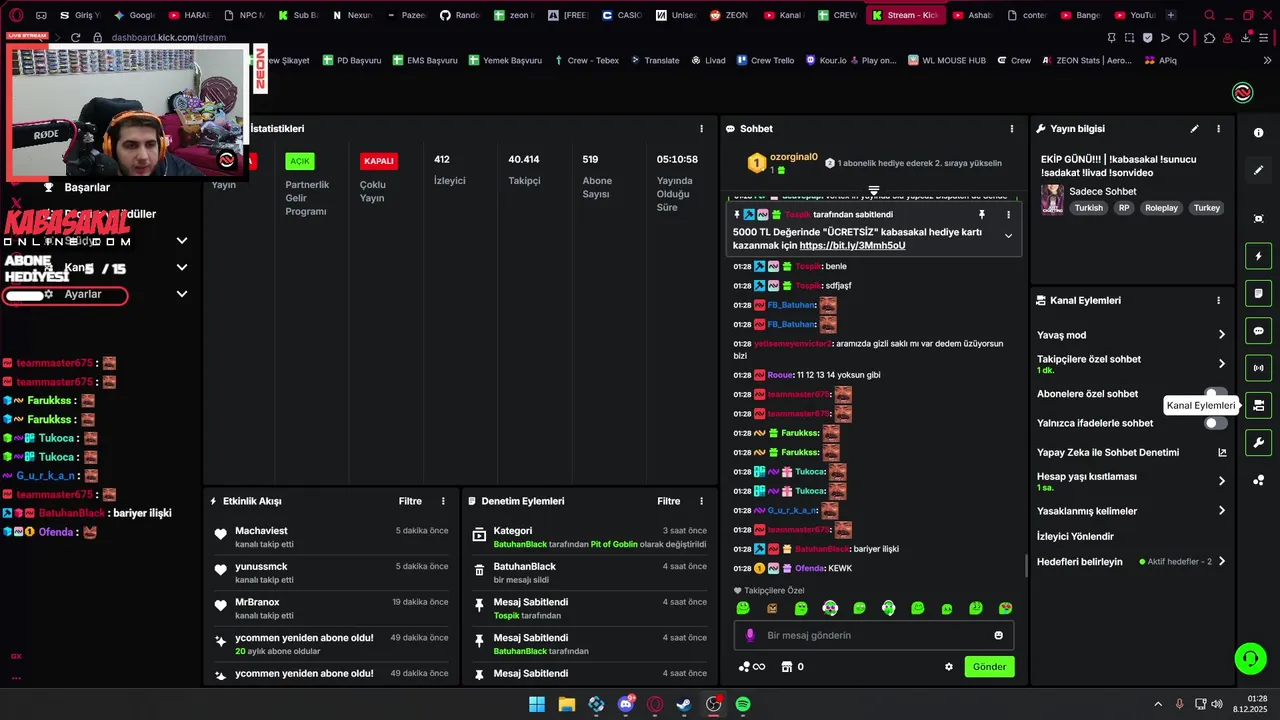Open Denetim Eylemleri Filtre dropdown
This screenshot has width=1280, height=720.
coord(668,501)
